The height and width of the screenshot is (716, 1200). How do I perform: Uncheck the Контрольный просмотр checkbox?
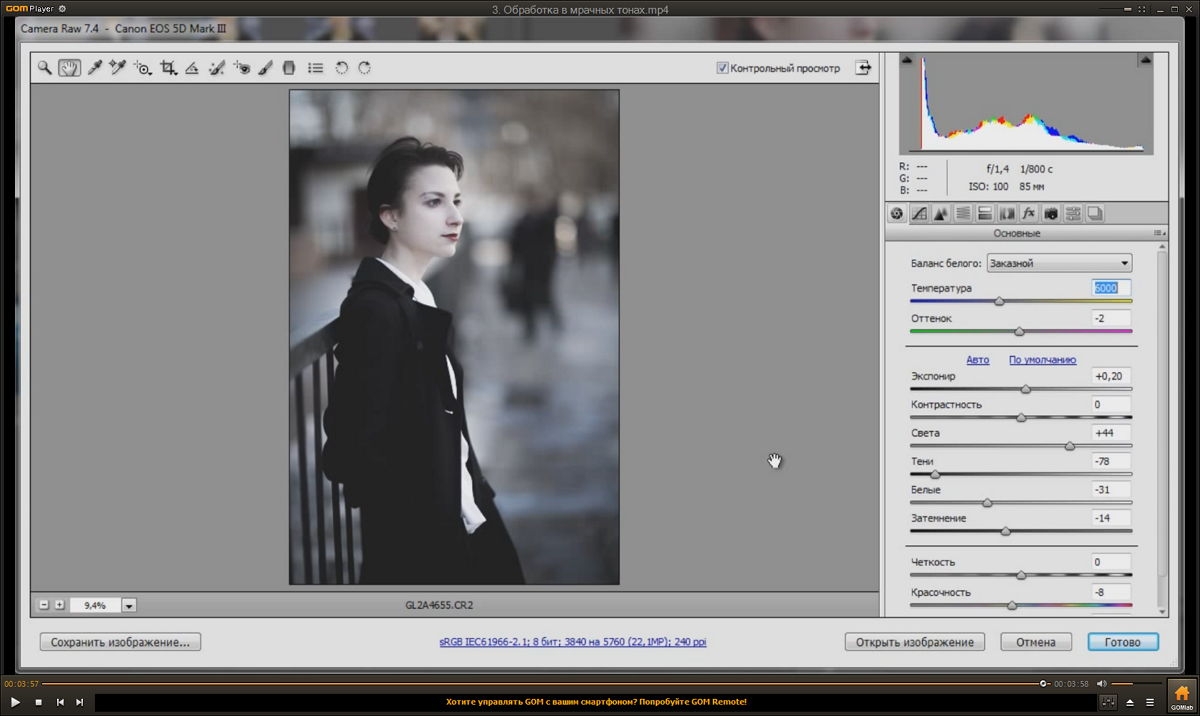pyautogui.click(x=722, y=68)
